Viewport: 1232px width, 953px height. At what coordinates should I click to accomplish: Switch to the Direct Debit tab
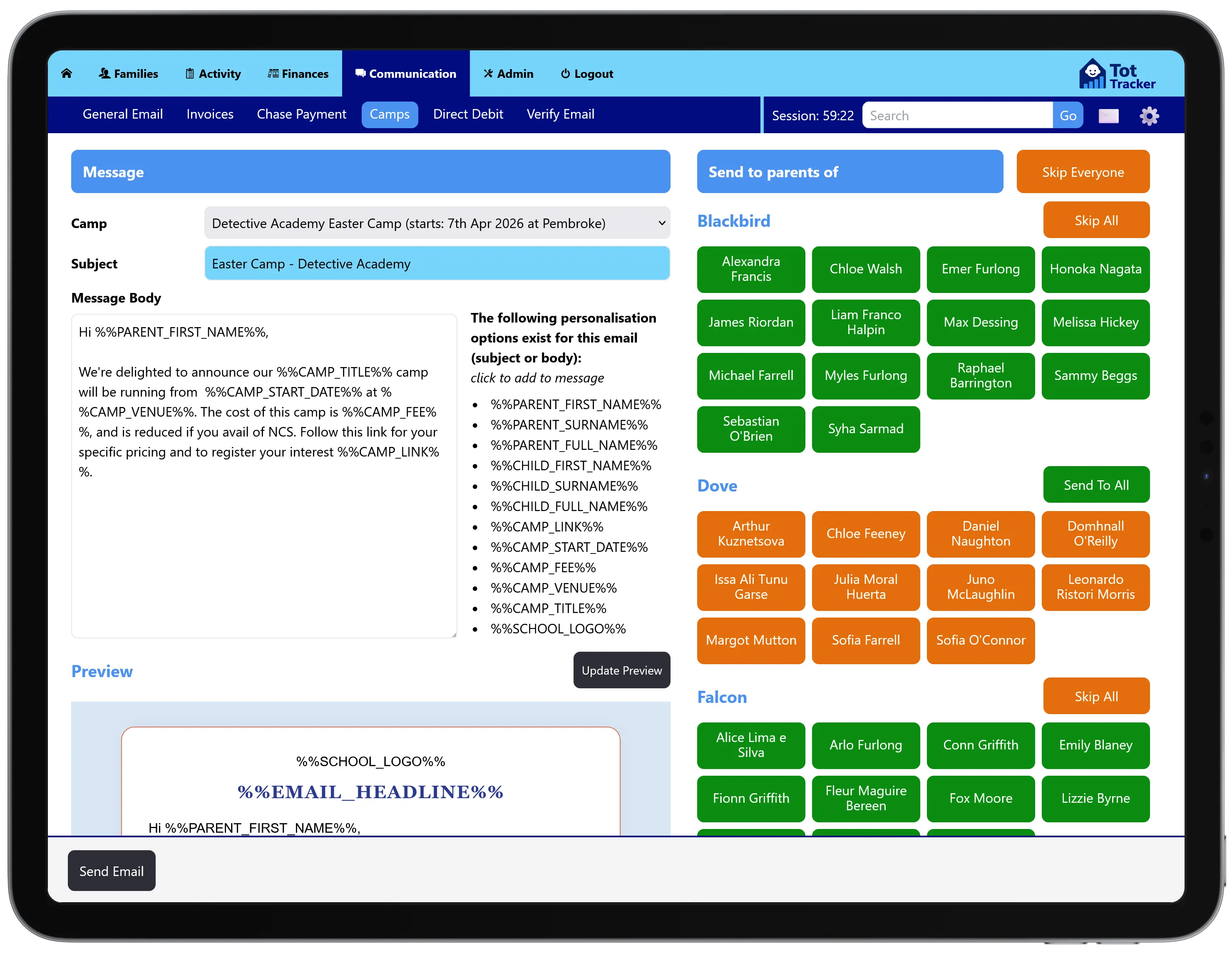click(x=468, y=114)
